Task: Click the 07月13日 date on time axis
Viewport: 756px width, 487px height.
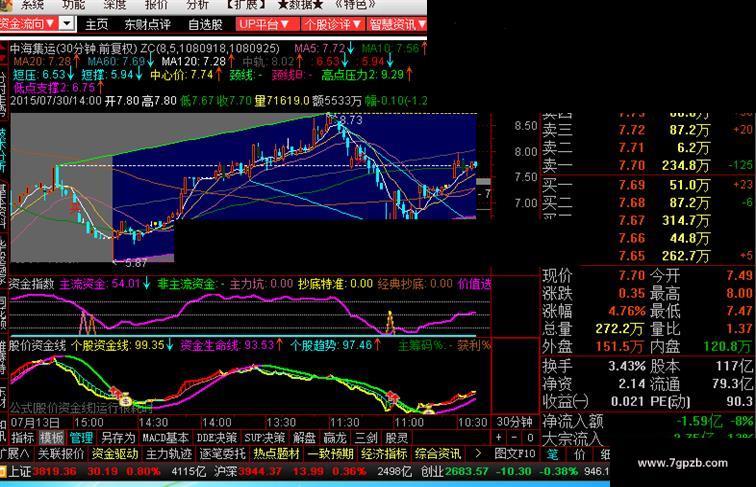Action: 35,423
